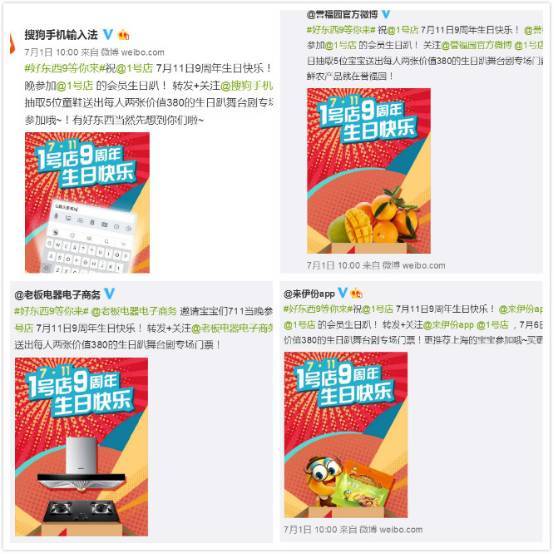The image size is (554, 554).
Task: Open the @誉福园官方微博 account name
Action: point(342,14)
